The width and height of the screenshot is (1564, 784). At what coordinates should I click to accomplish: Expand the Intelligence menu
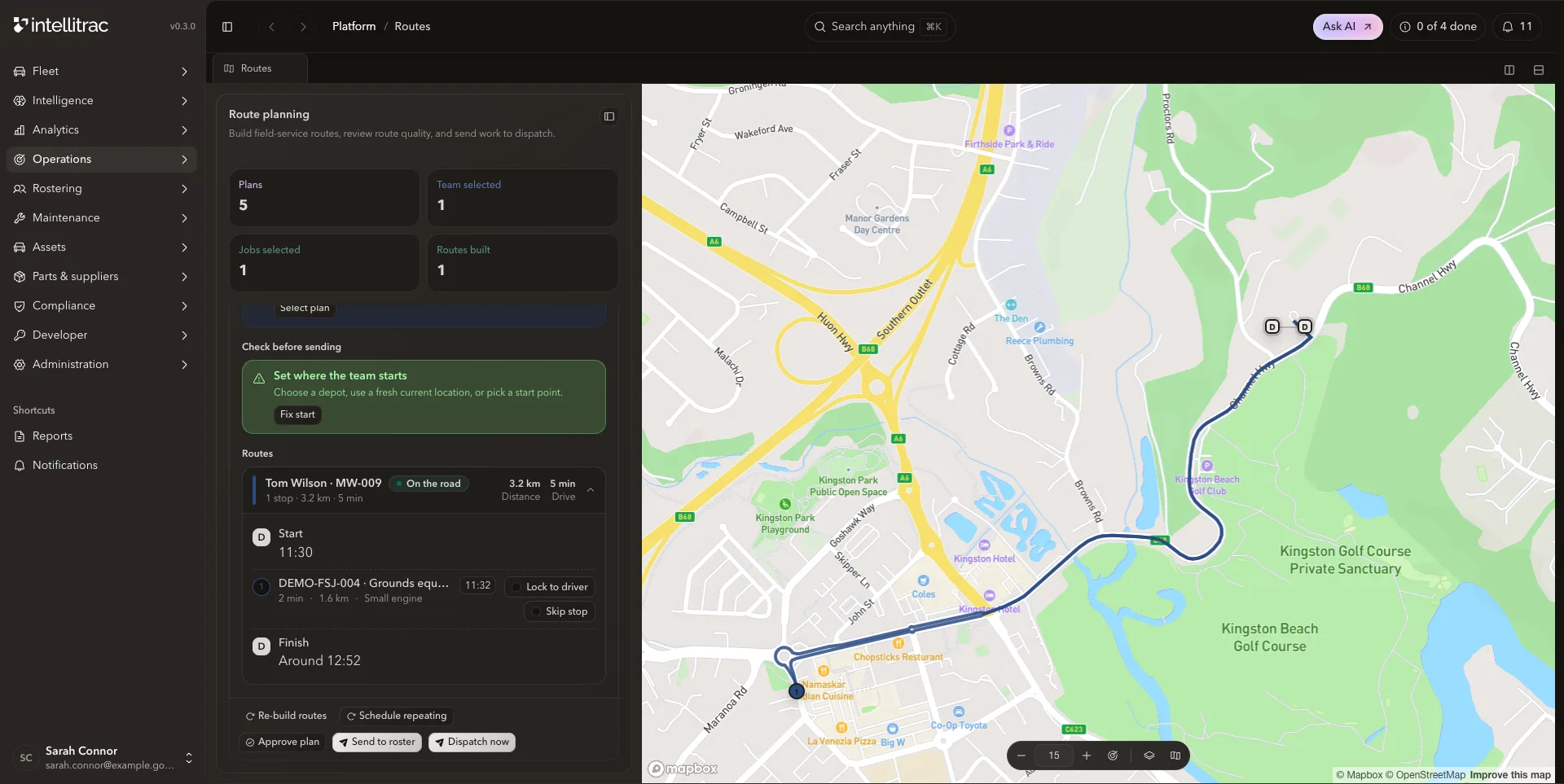coord(102,101)
